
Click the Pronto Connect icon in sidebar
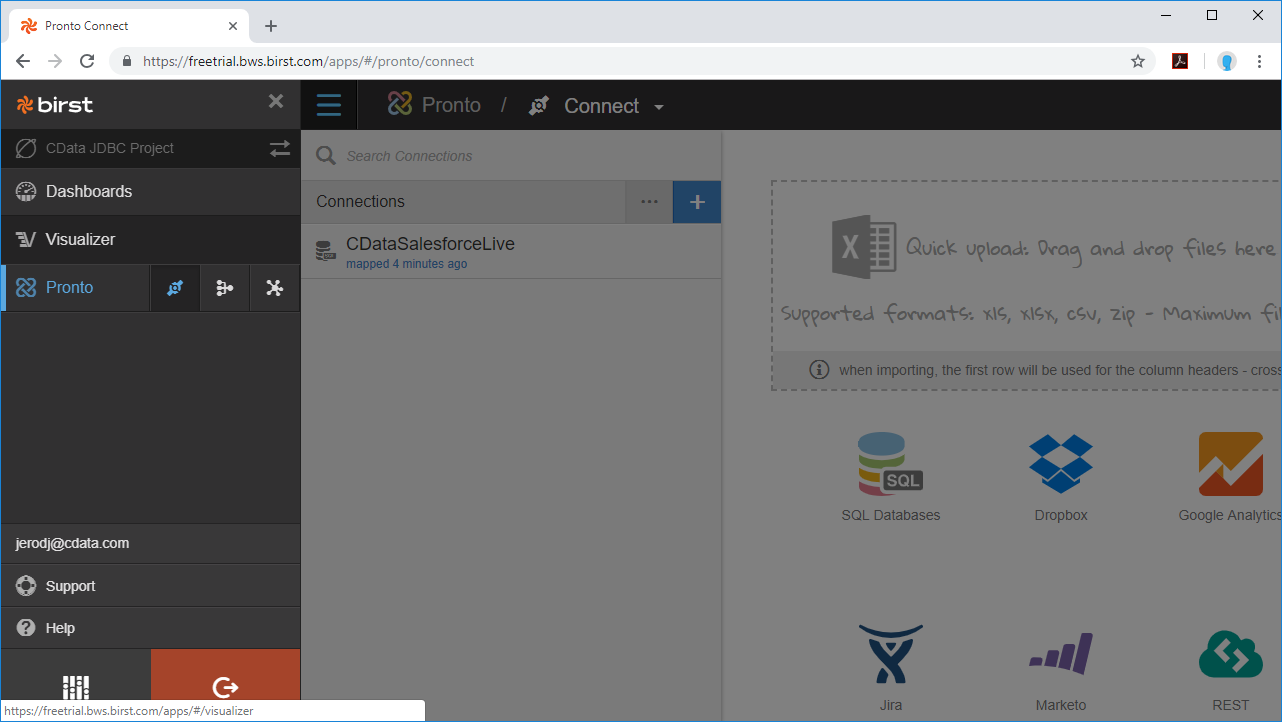click(x=175, y=288)
